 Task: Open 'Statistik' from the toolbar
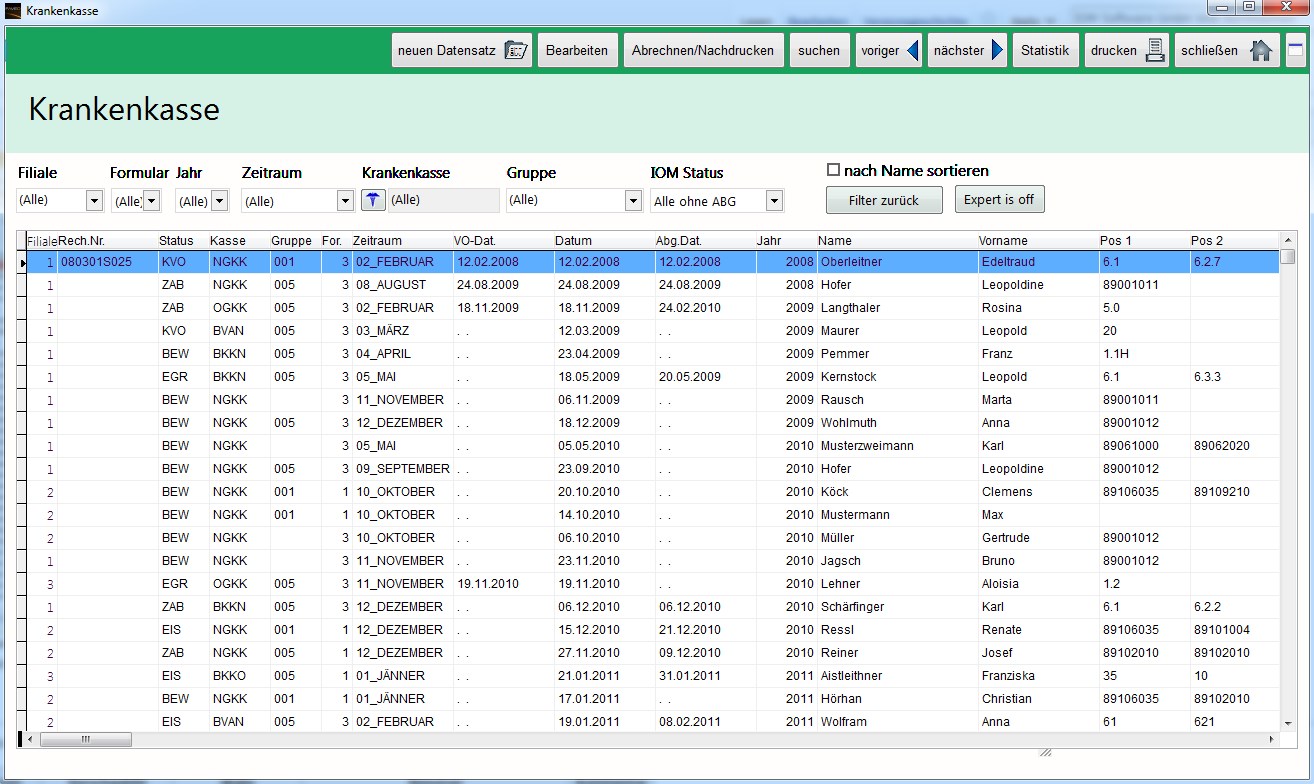coord(1044,51)
